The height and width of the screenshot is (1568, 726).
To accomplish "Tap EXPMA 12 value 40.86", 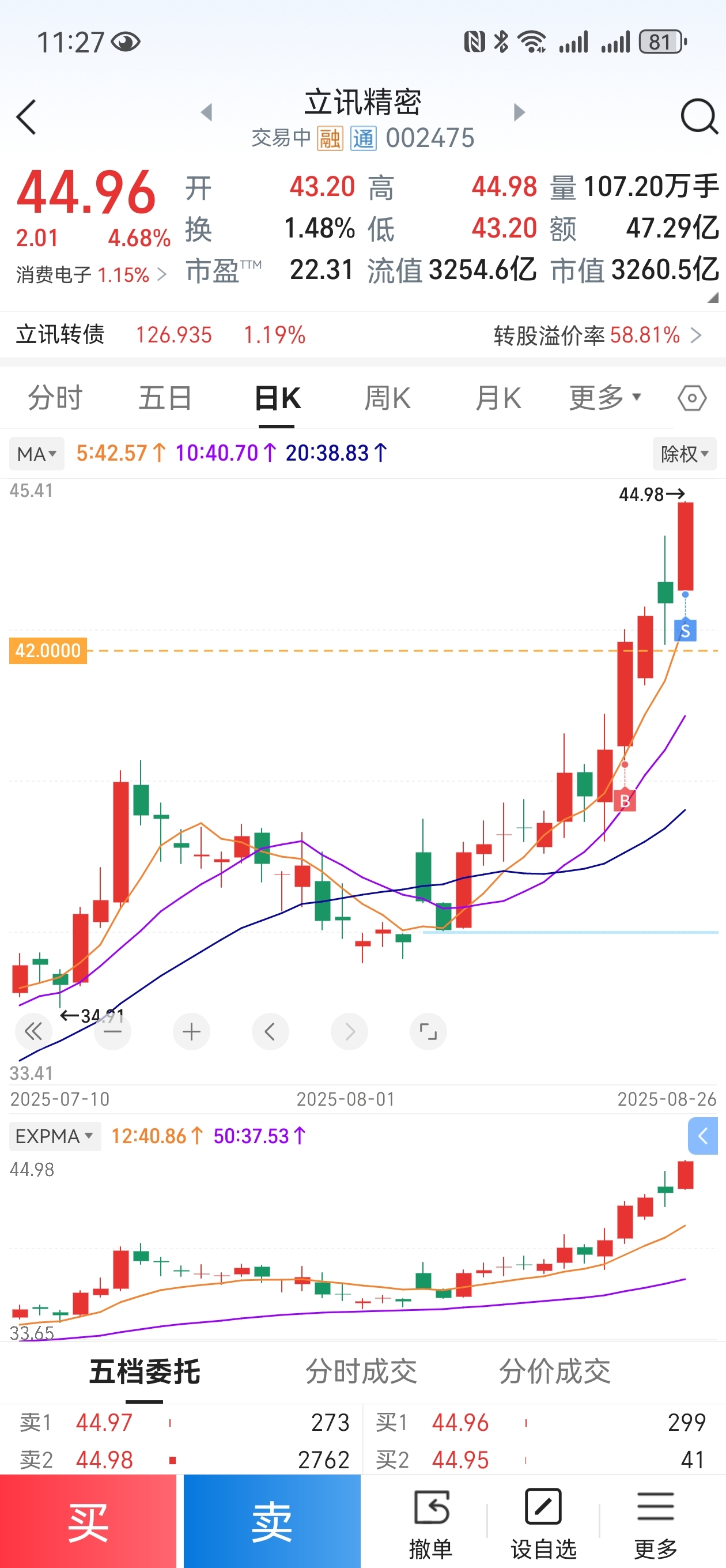I will tap(158, 1136).
